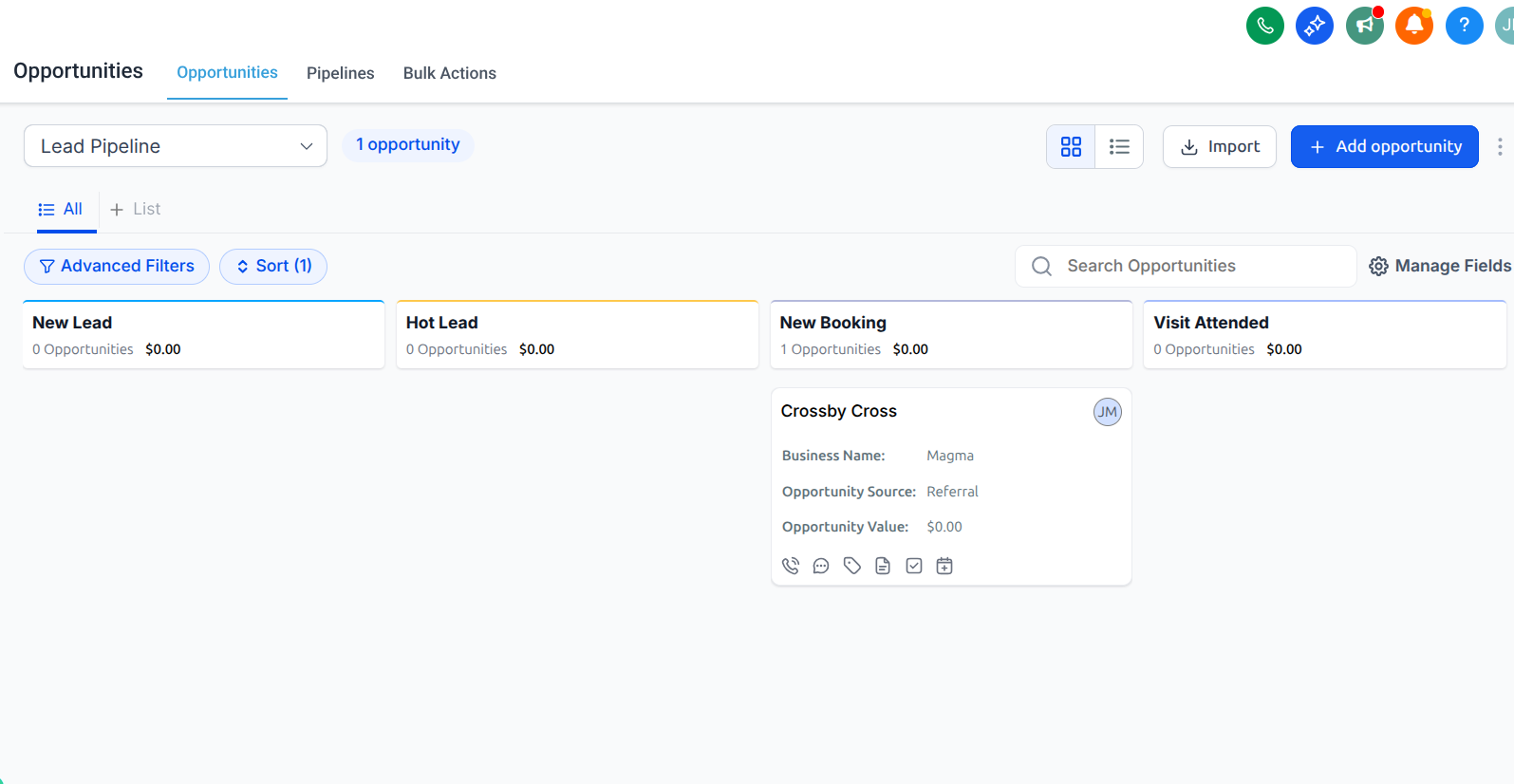
Task: Open the tags icon on Crossby Cross card
Action: (x=852, y=566)
